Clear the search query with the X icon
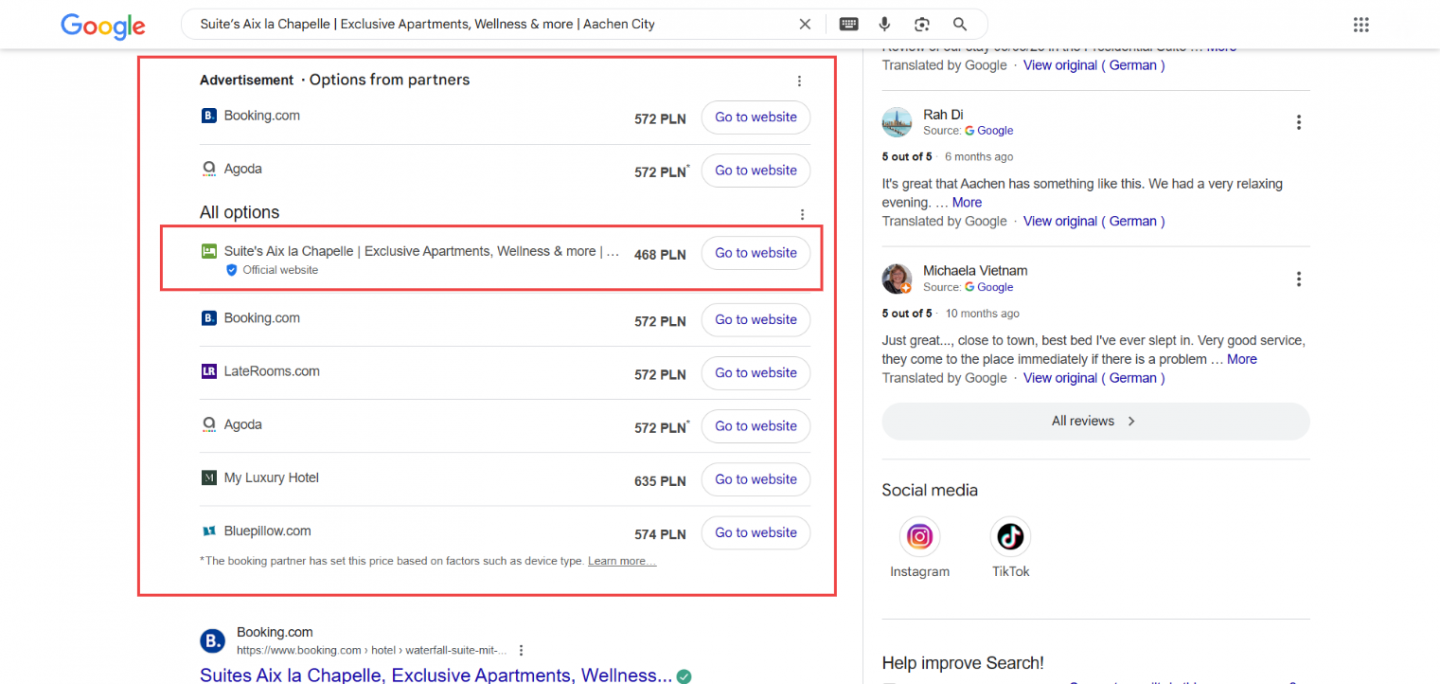The image size is (1440, 684). coord(805,24)
